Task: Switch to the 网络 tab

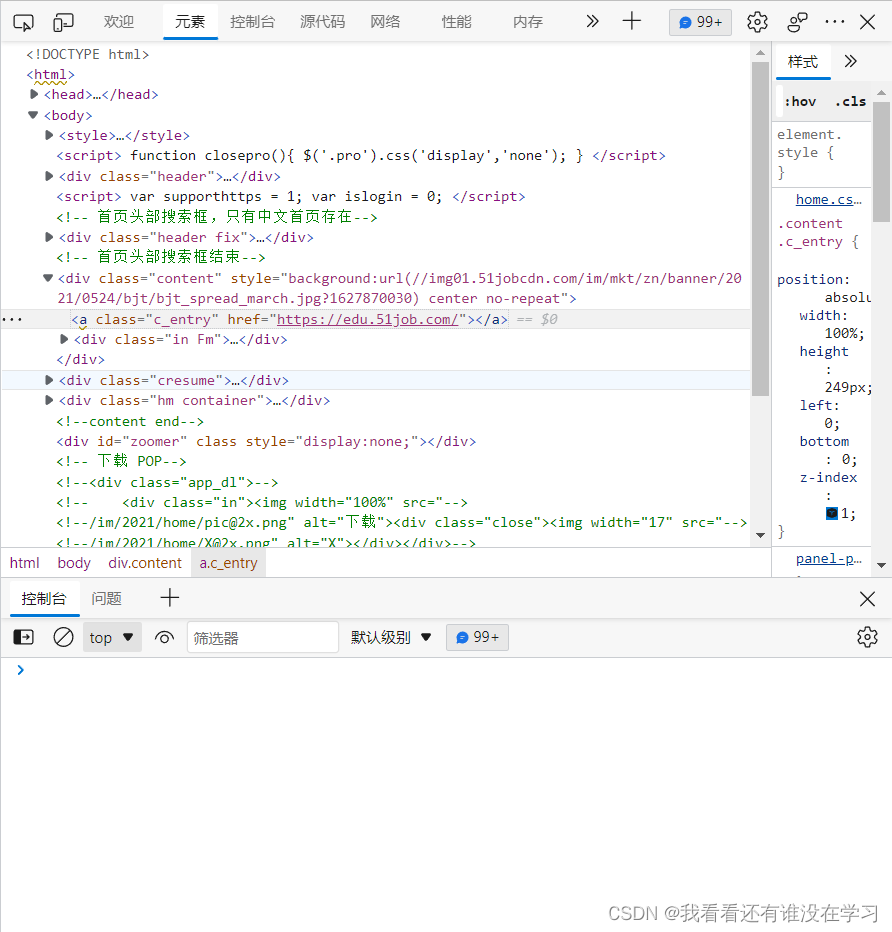Action: (x=386, y=22)
